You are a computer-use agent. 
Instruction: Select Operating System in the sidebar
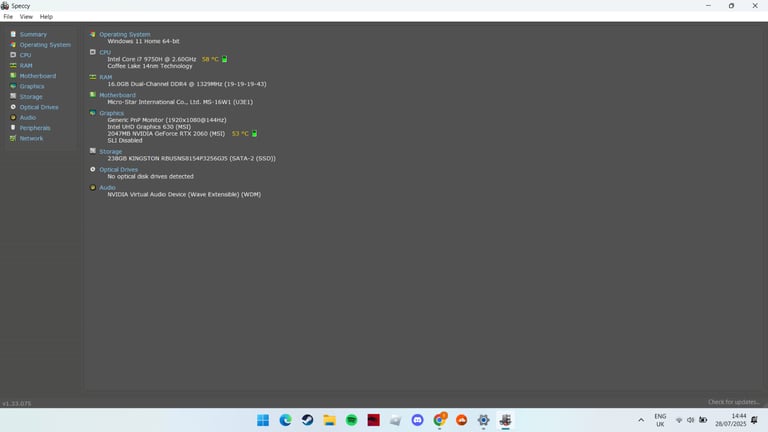(x=45, y=45)
